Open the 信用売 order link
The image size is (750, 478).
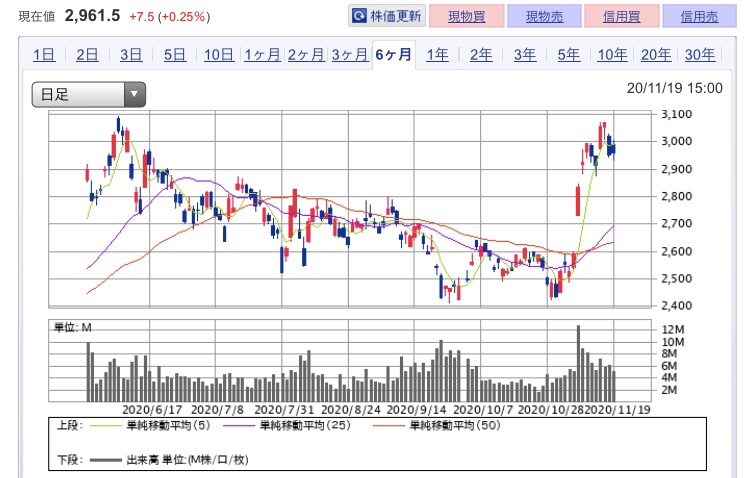(x=699, y=16)
